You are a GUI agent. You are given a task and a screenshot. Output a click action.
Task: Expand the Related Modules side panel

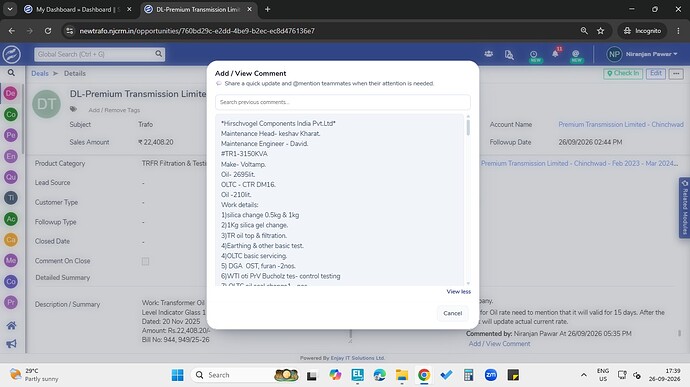point(684,207)
